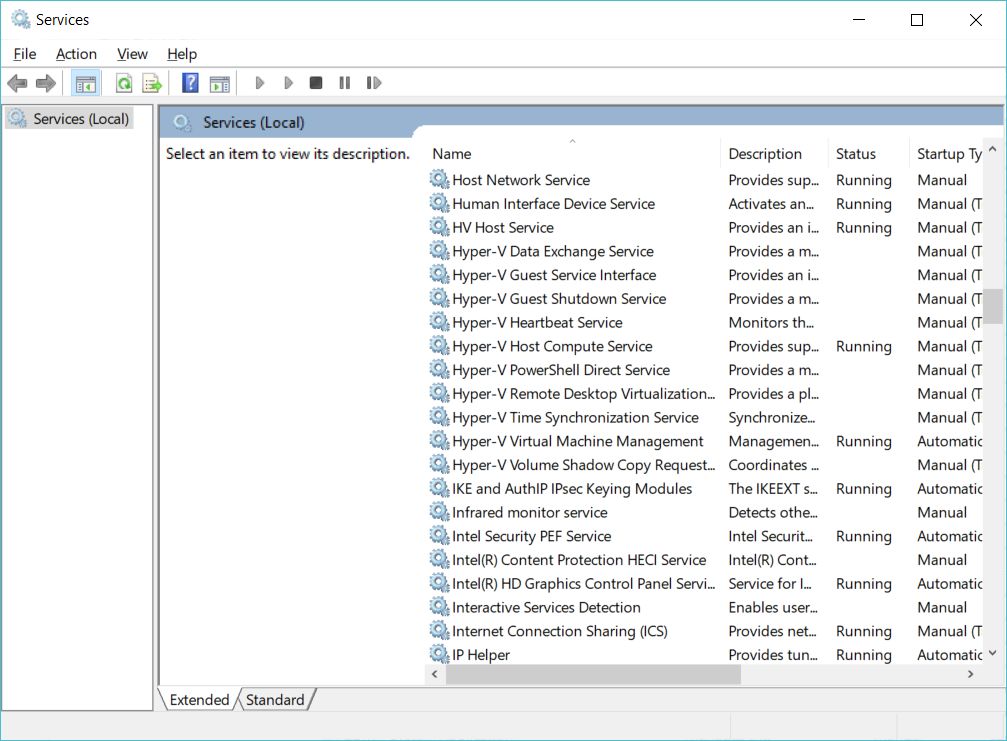This screenshot has height=741, width=1007.
Task: Open the Action menu
Action: coord(76,54)
